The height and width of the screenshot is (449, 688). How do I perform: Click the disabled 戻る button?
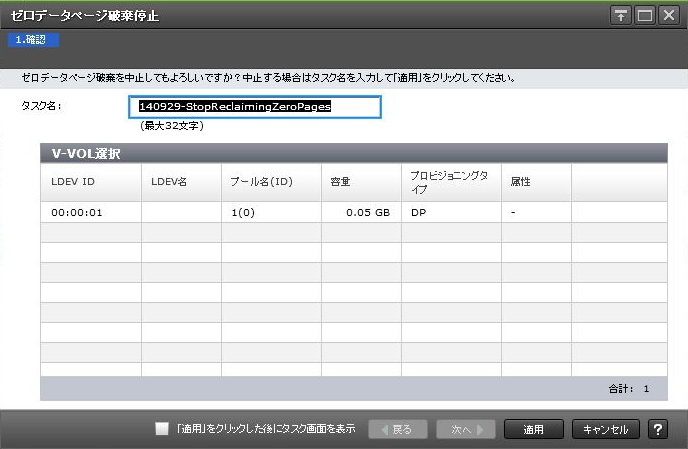[x=398, y=429]
